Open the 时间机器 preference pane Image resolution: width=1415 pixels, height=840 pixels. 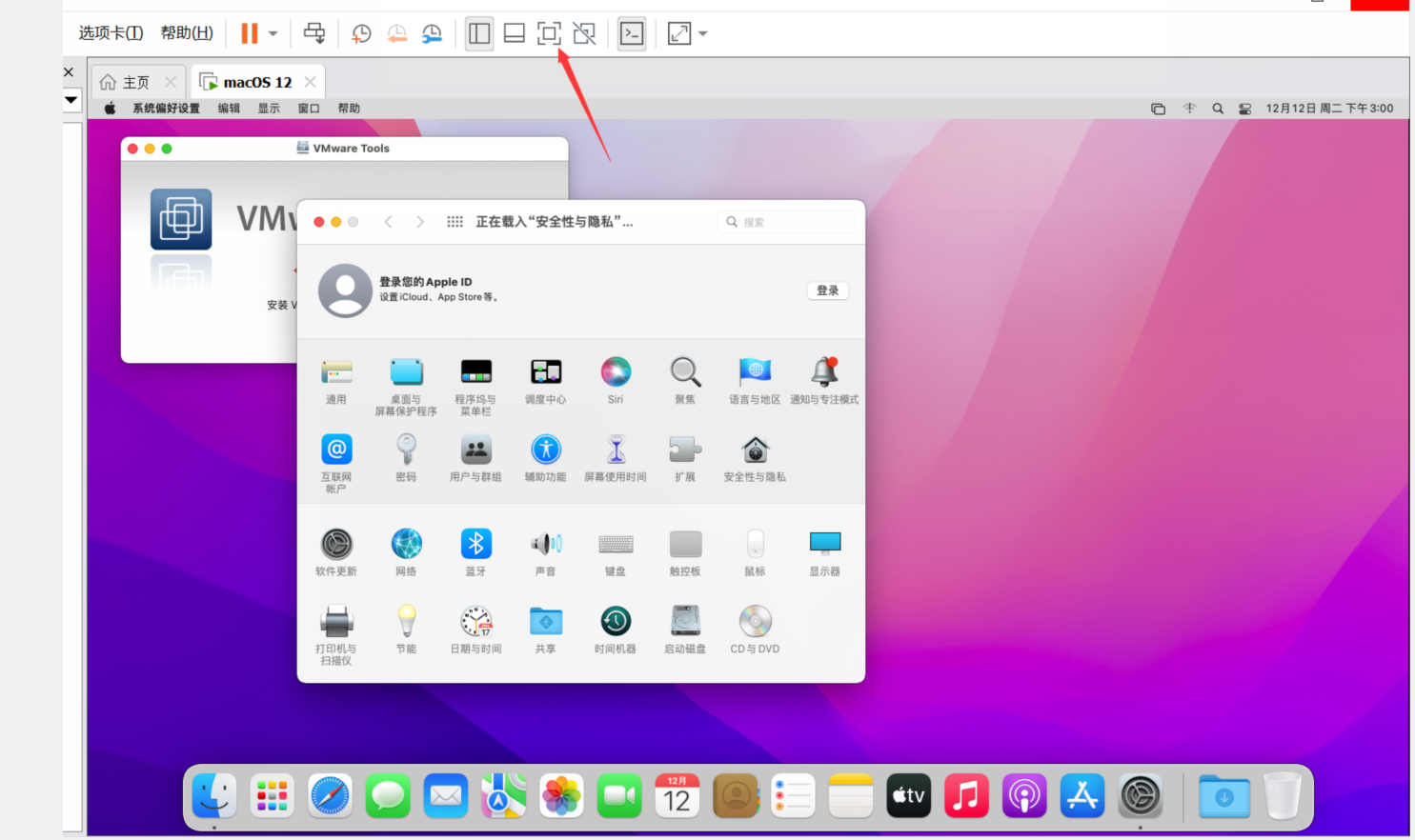click(616, 630)
